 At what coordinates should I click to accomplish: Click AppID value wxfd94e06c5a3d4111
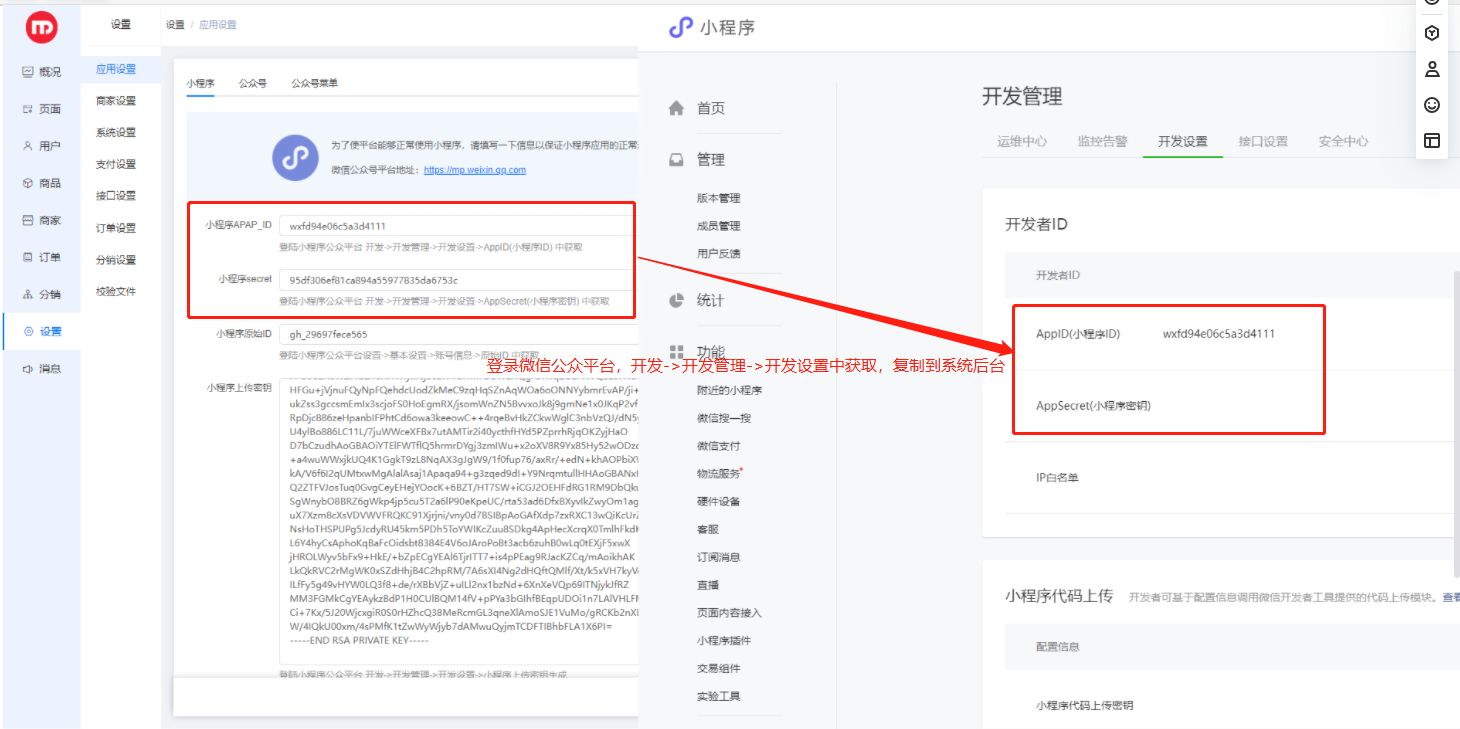1219,334
